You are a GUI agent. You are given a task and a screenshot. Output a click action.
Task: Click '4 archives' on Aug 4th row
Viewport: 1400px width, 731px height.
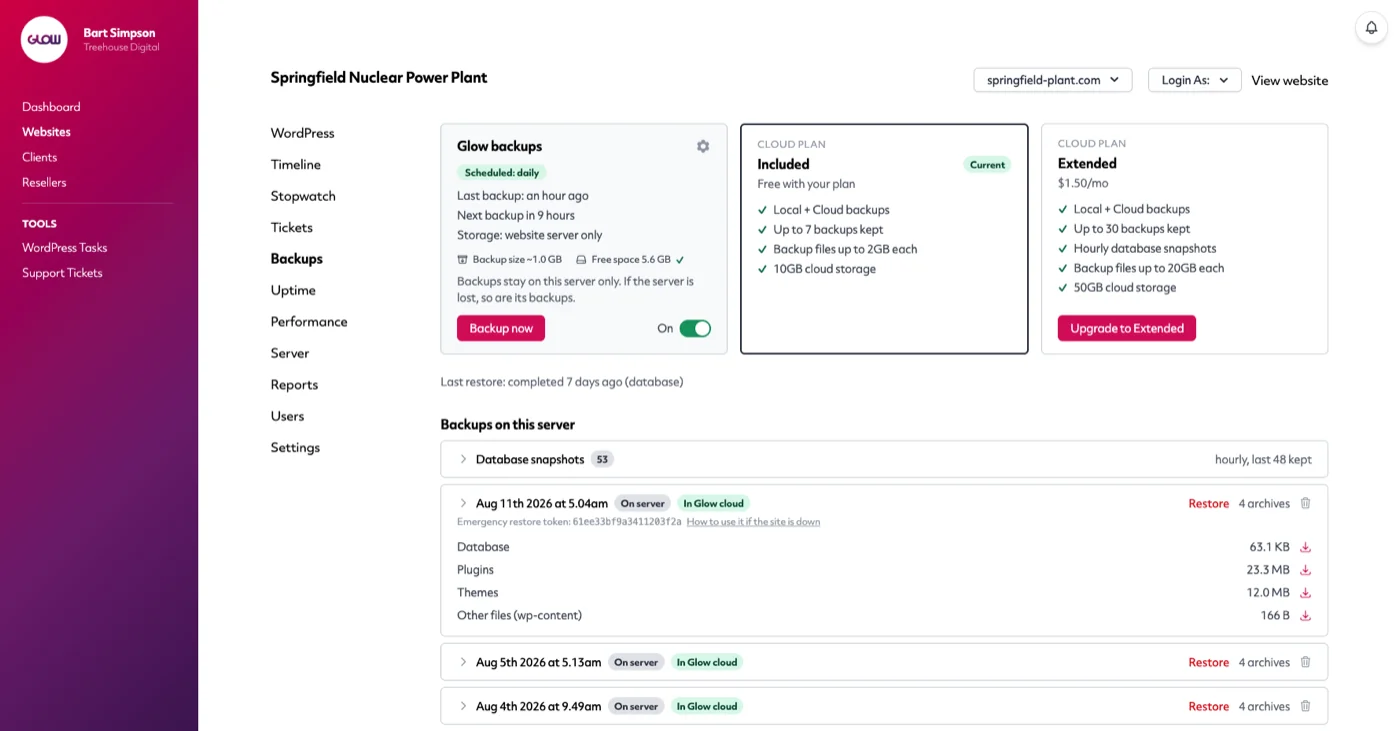coord(1264,707)
